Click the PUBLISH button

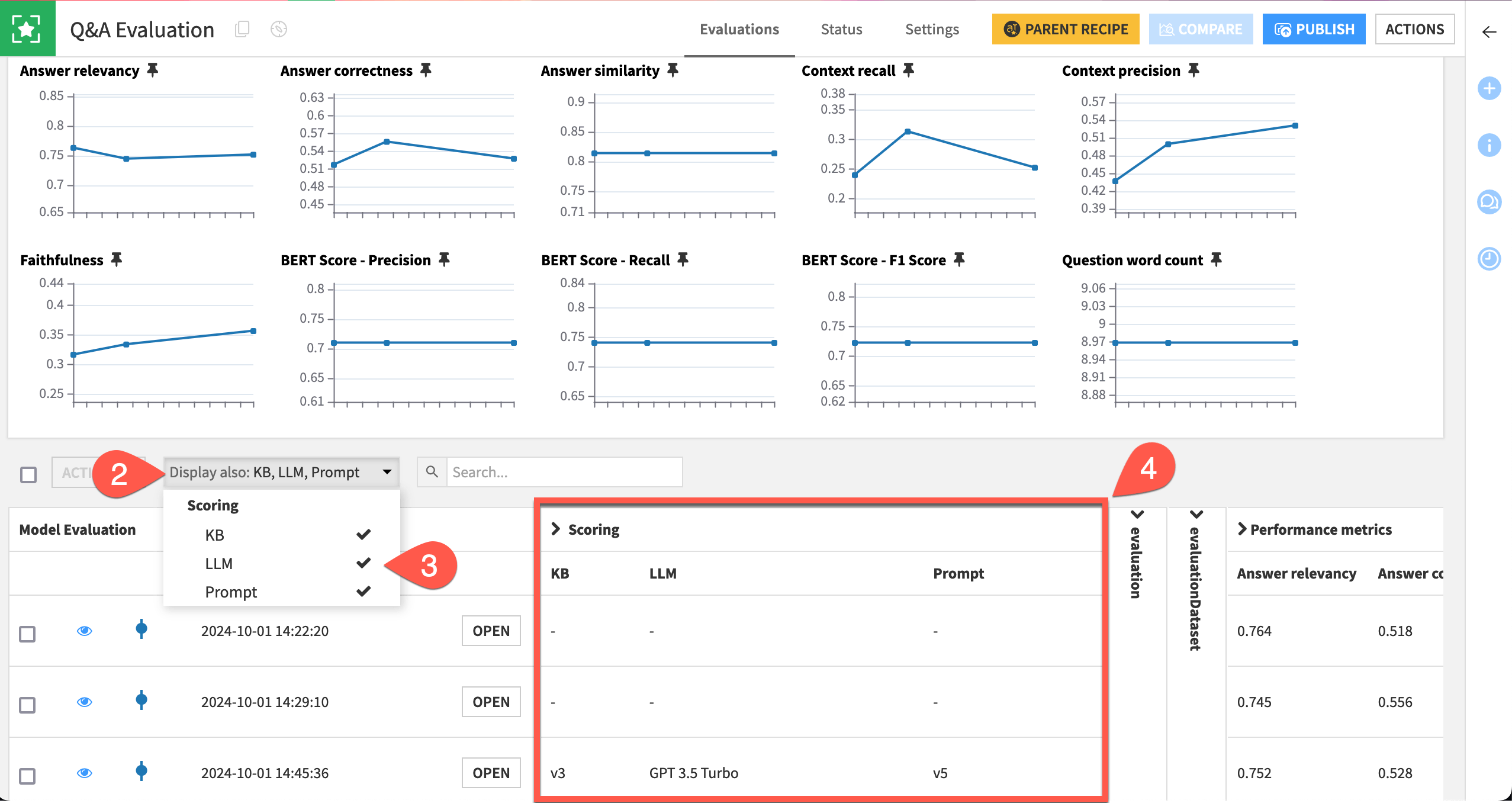1314,29
